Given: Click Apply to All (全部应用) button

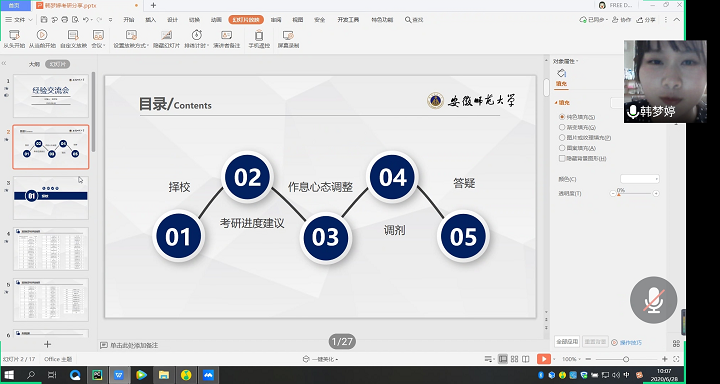Looking at the screenshot, I should [x=567, y=342].
